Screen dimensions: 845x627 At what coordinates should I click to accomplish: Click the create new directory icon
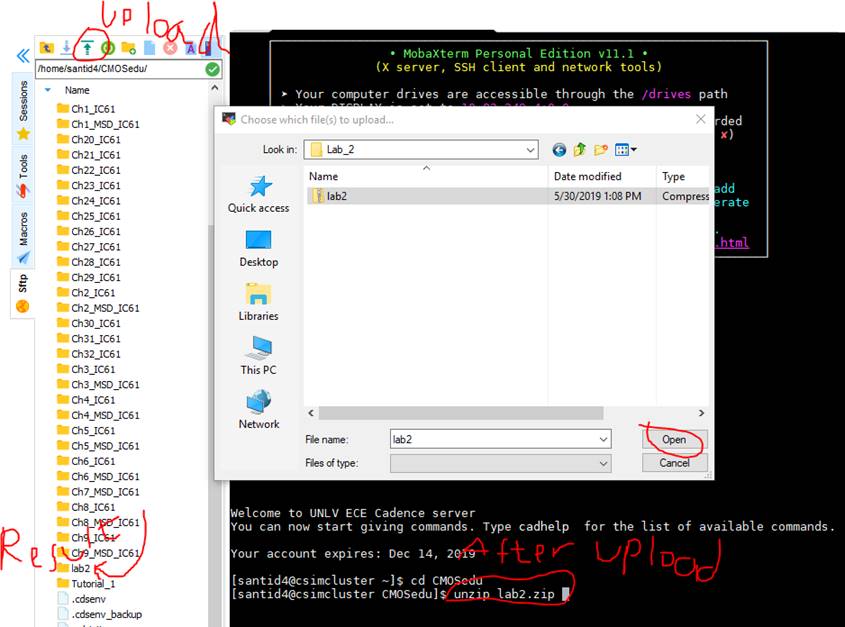point(129,49)
